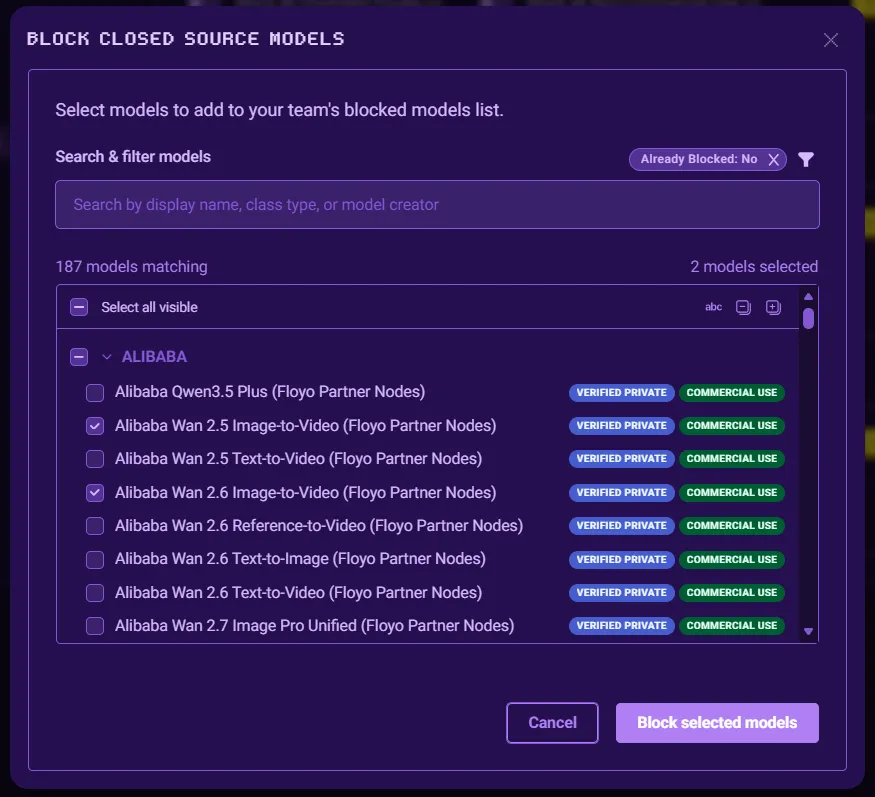The height and width of the screenshot is (797, 875).
Task: Click the model list scrollbar thumb
Action: pyautogui.click(x=808, y=318)
